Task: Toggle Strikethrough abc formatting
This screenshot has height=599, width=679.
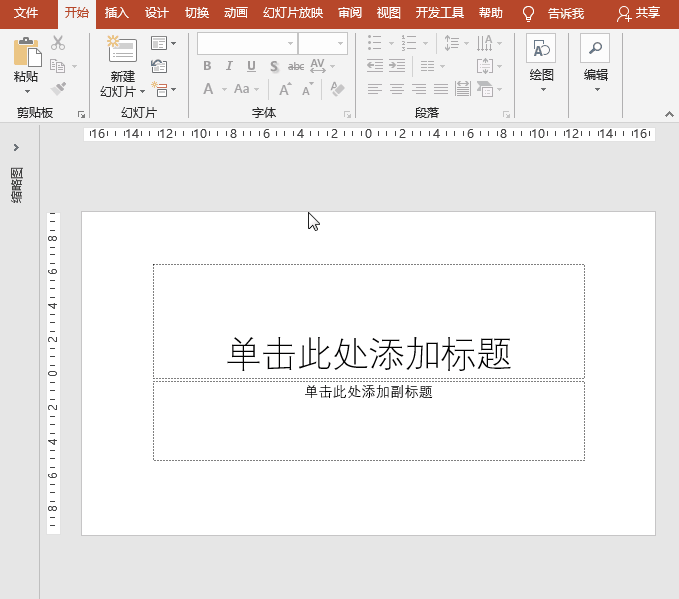Action: (296, 66)
